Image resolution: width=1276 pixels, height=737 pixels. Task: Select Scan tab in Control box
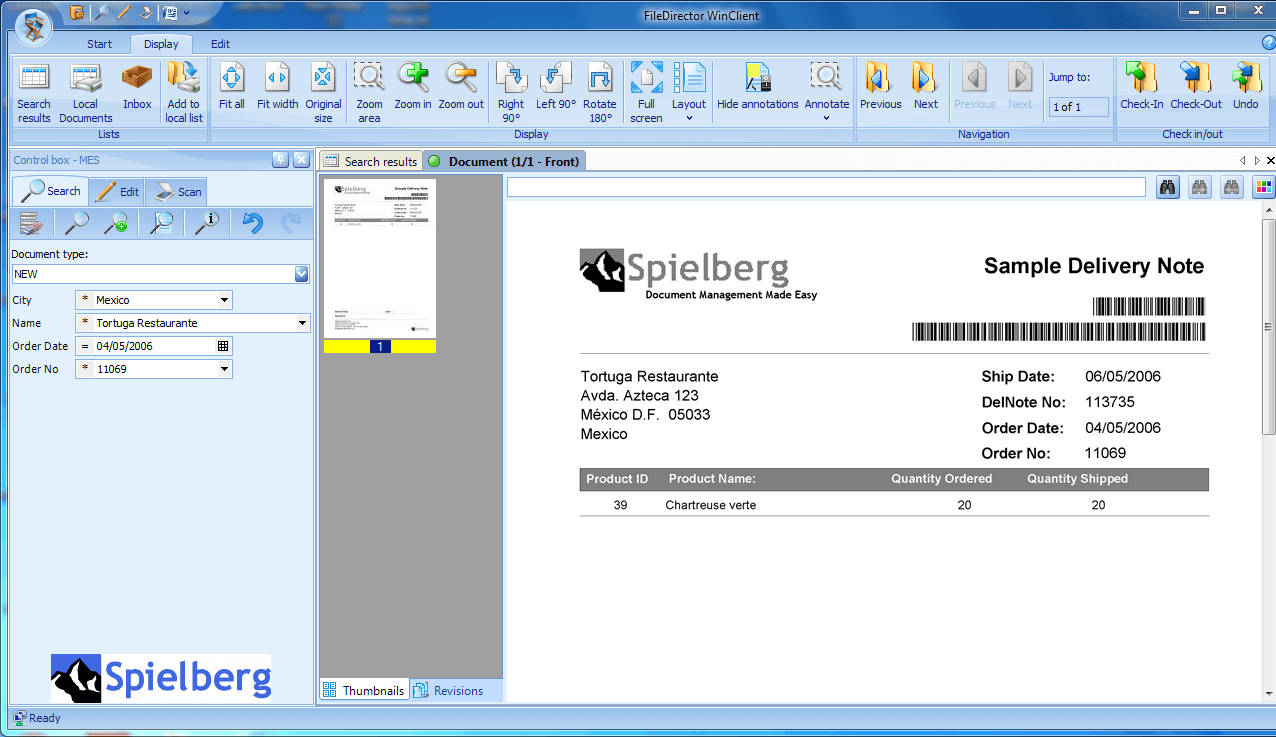[x=176, y=191]
